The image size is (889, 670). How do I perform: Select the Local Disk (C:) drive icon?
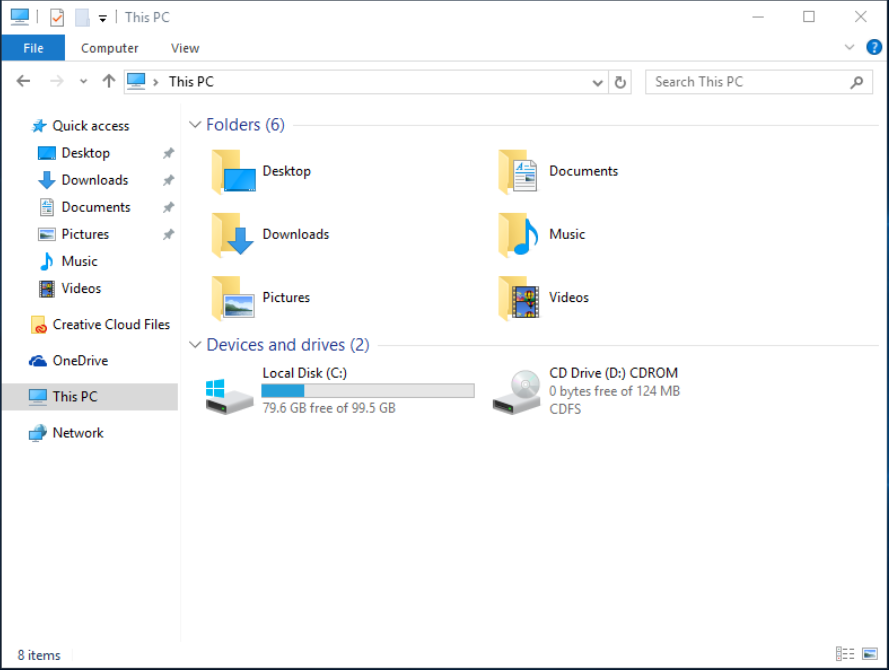click(x=229, y=395)
